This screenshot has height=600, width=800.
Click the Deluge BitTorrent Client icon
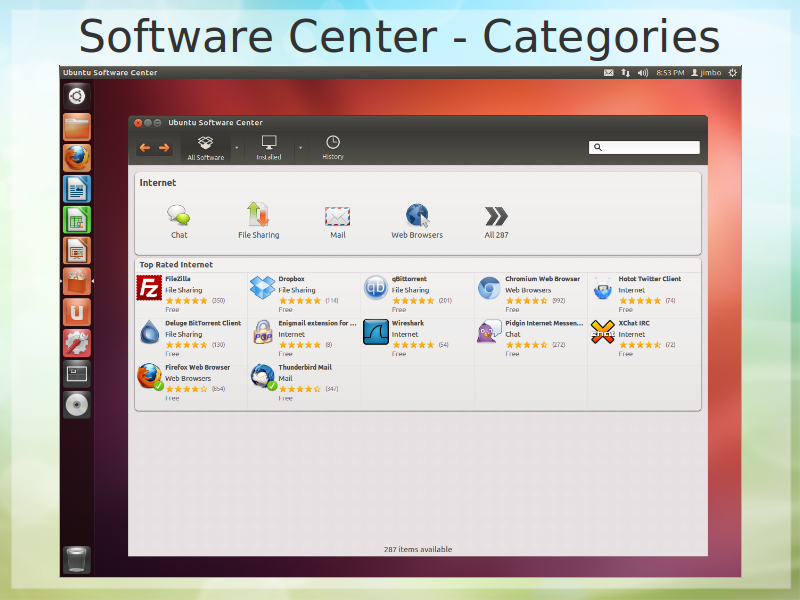(149, 332)
